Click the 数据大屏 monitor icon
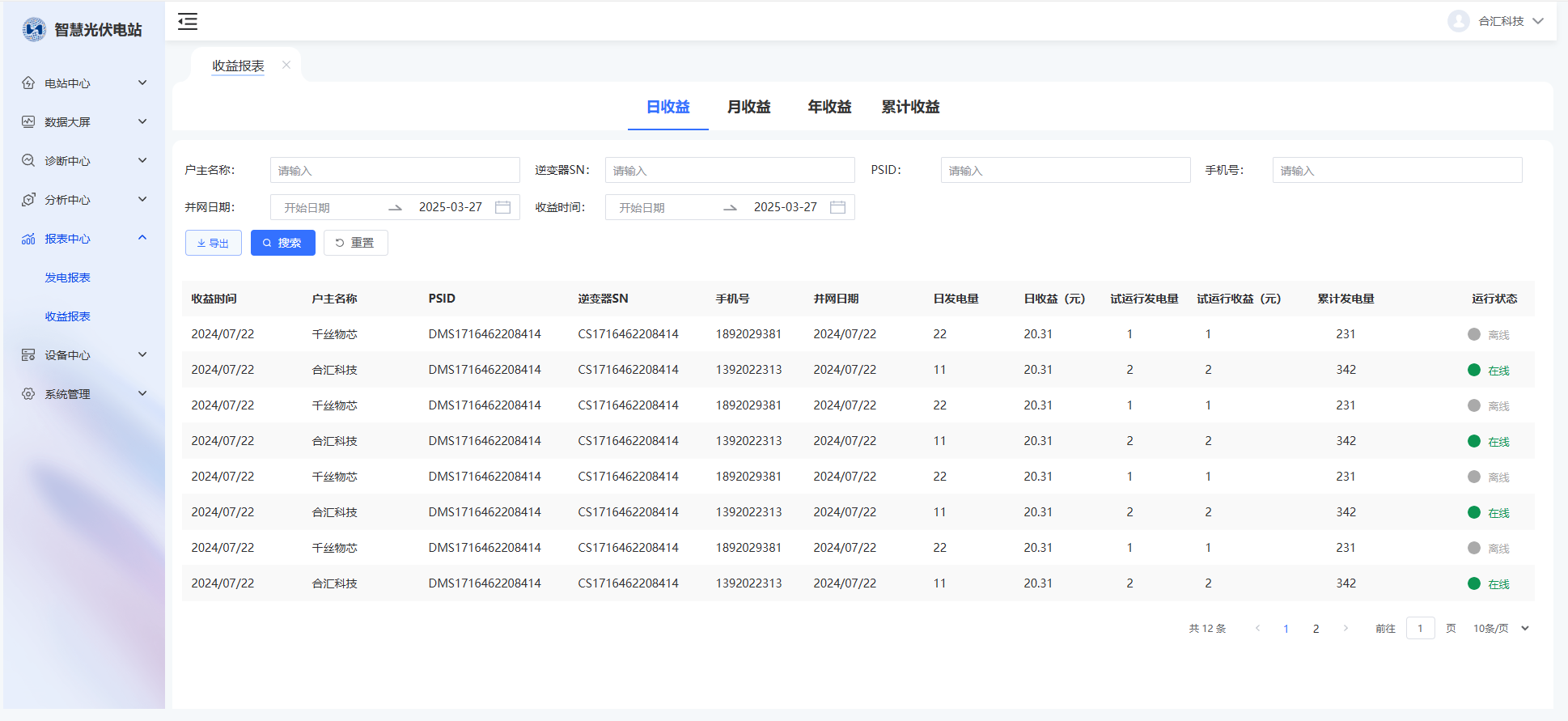 (28, 121)
